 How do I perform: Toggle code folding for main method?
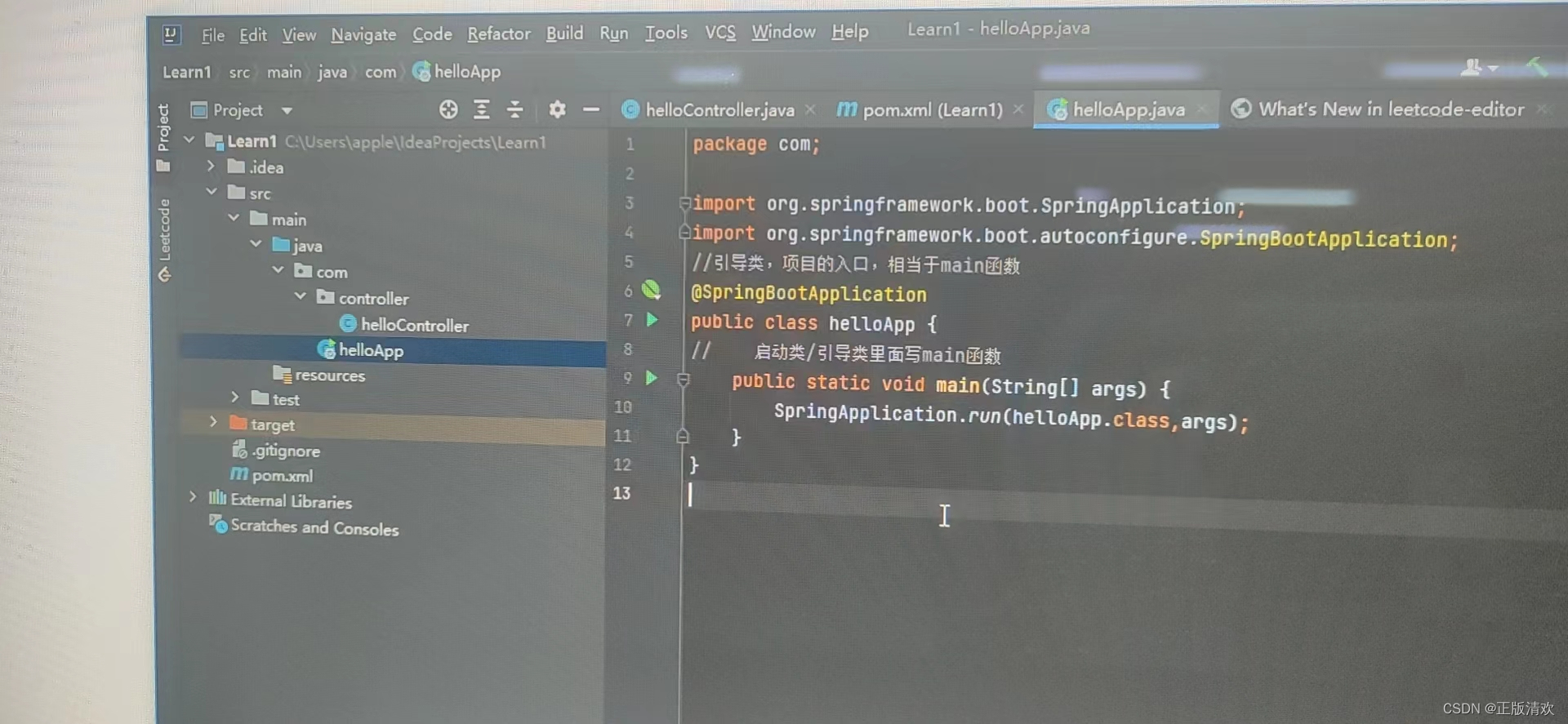(684, 380)
